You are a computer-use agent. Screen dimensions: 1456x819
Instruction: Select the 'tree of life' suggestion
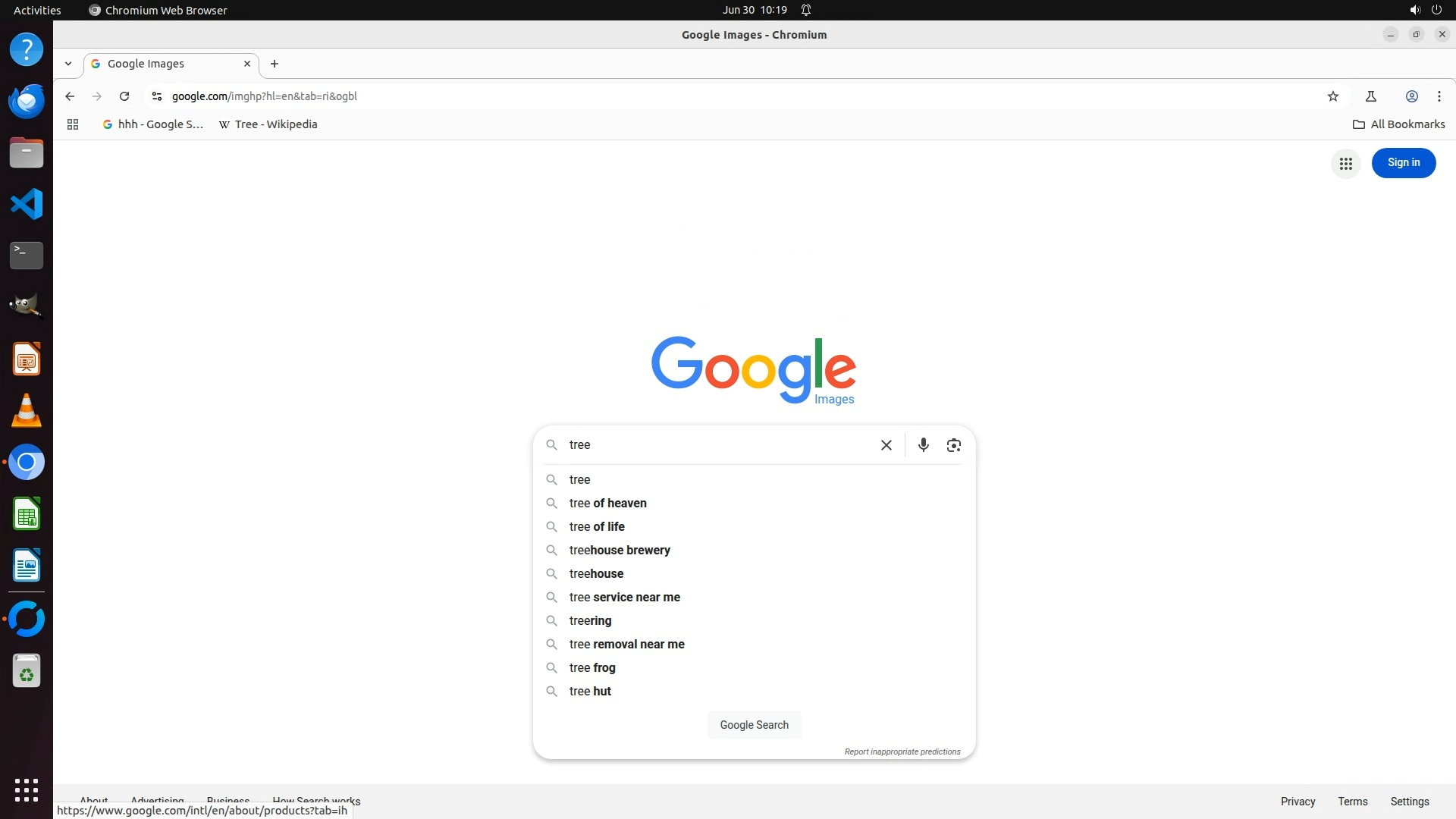tap(597, 526)
